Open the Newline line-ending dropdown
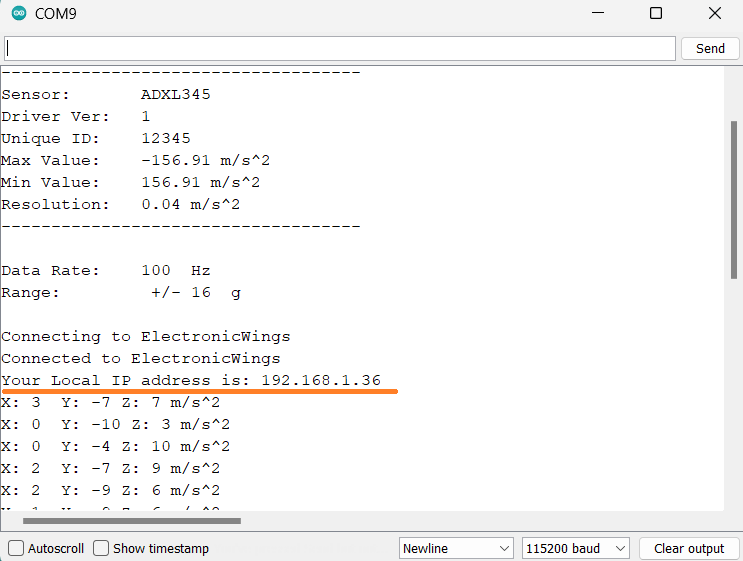Viewport: 743px width, 561px height. (x=456, y=548)
